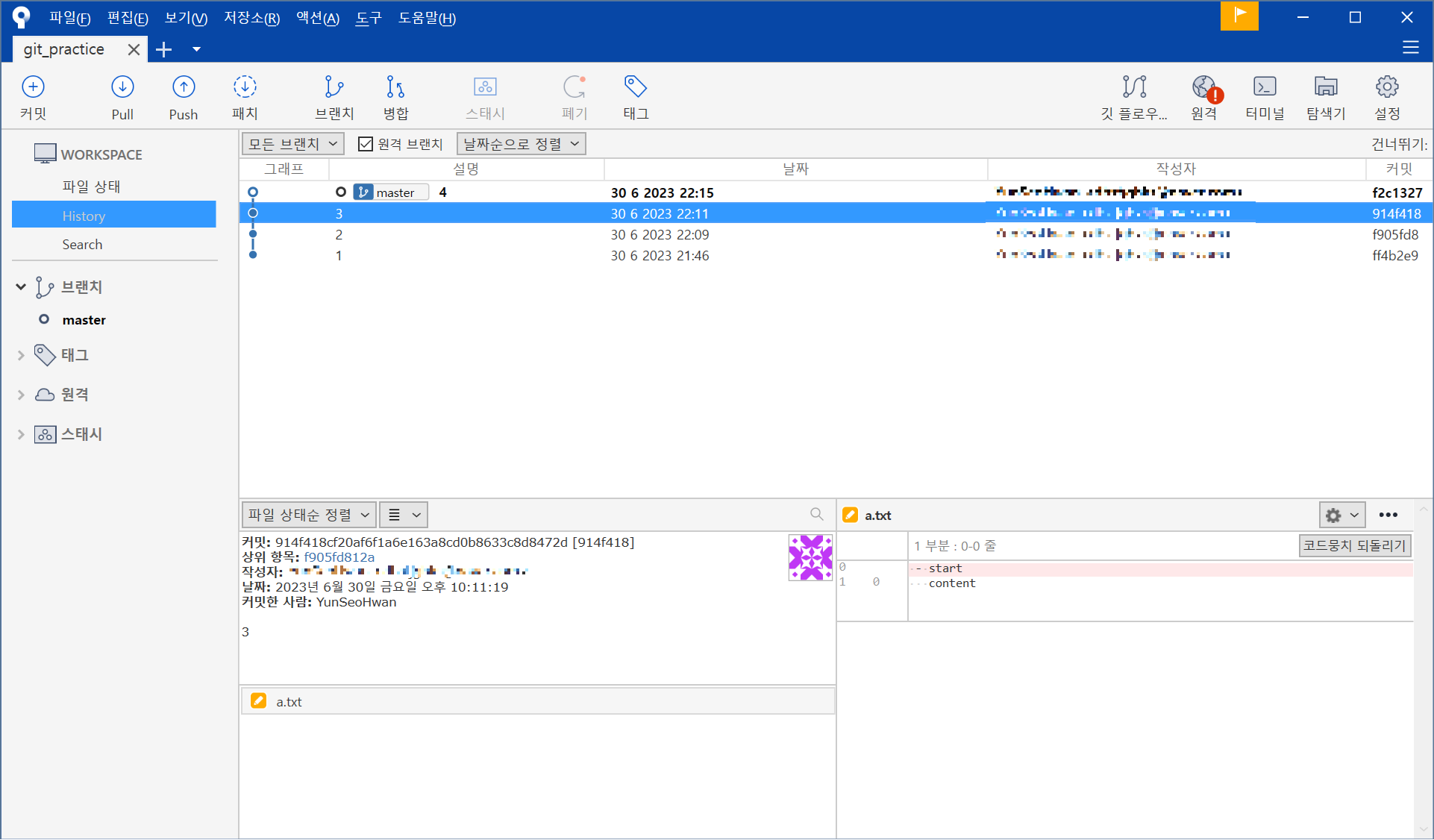Open the 모든 브랜치 dropdown
Screen dimensions: 1434x840
coord(292,144)
